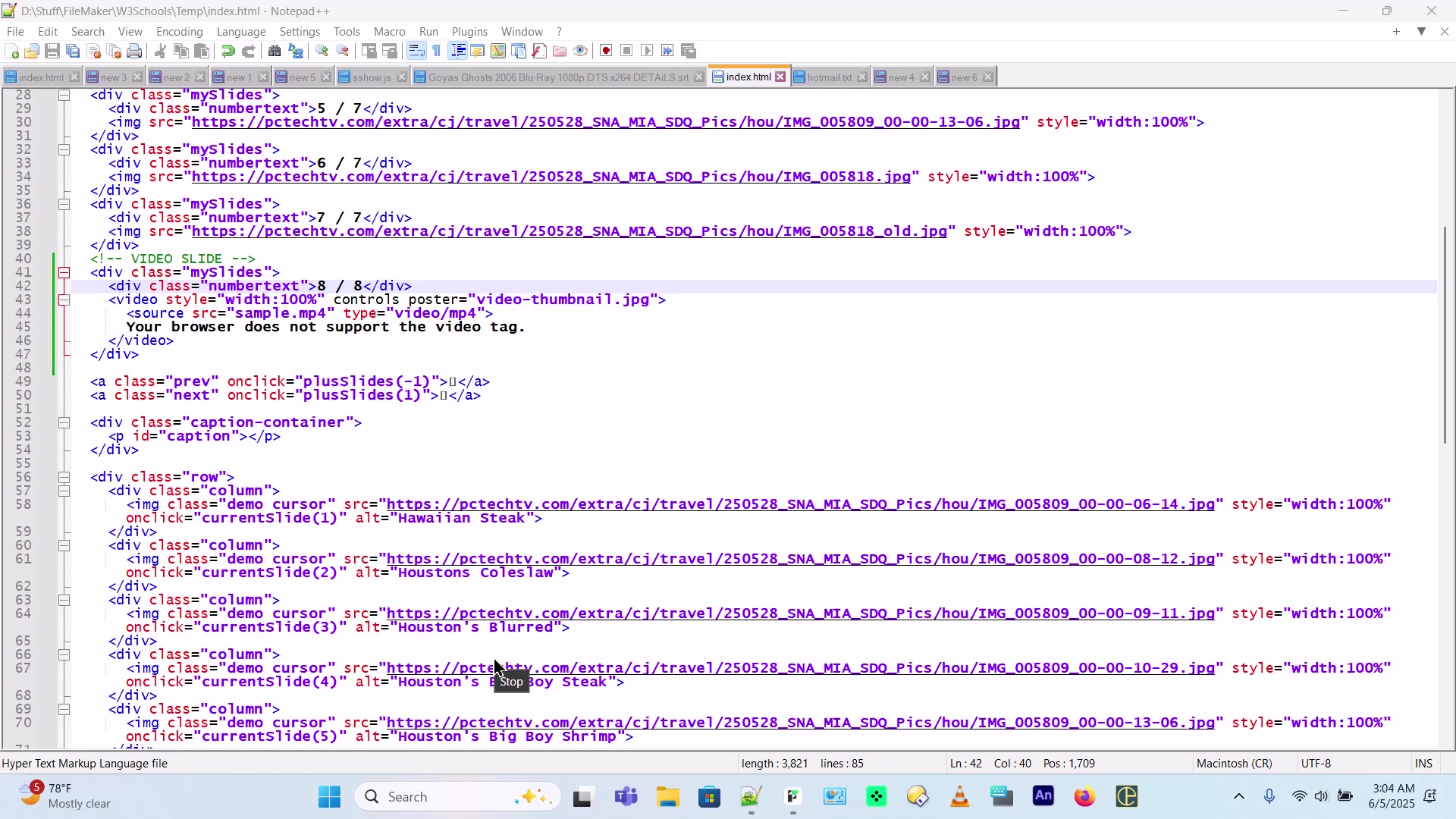Click the INS insert mode indicator
This screenshot has height=819, width=1456.
click(1423, 764)
